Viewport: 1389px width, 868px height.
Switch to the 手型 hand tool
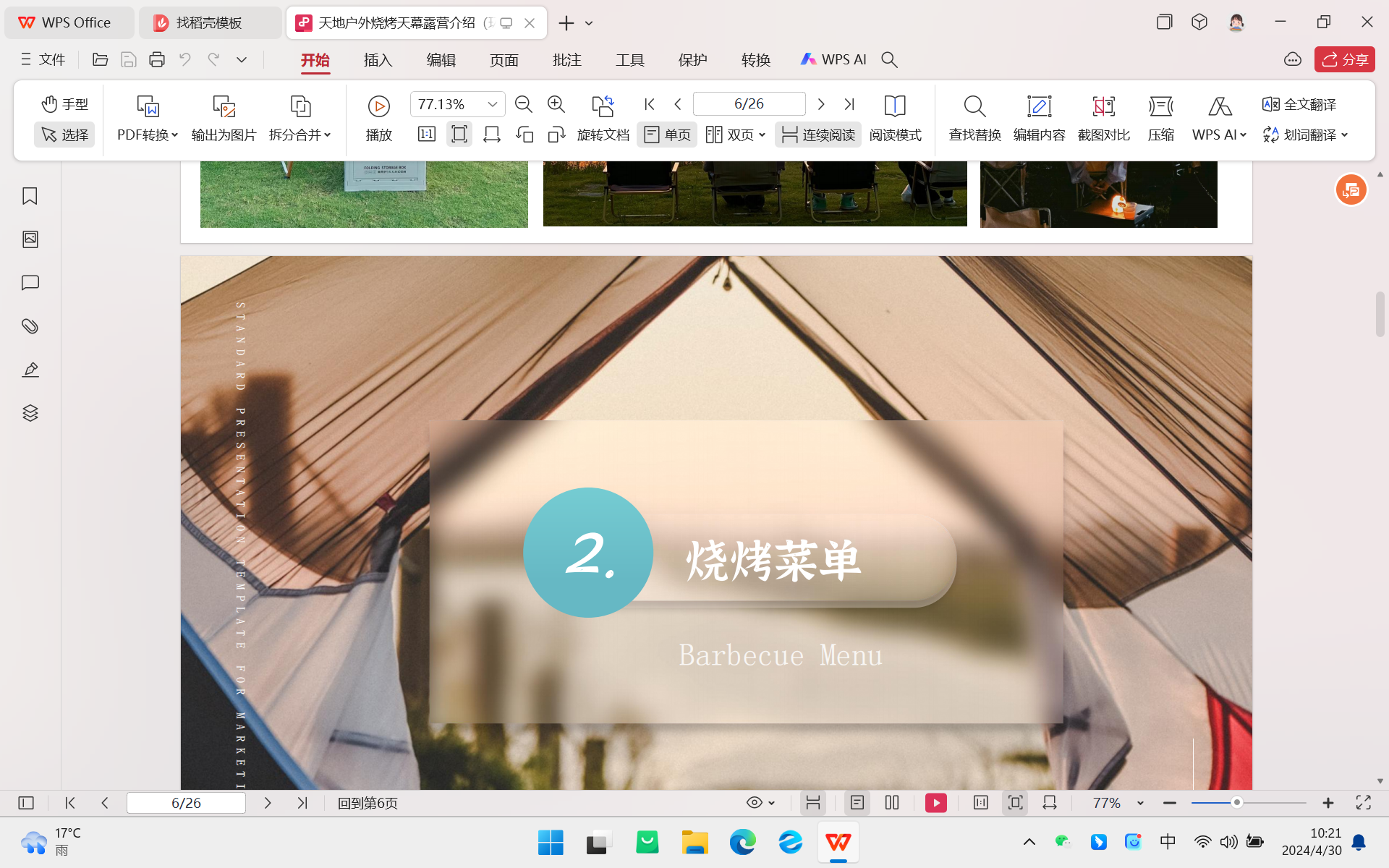(64, 104)
